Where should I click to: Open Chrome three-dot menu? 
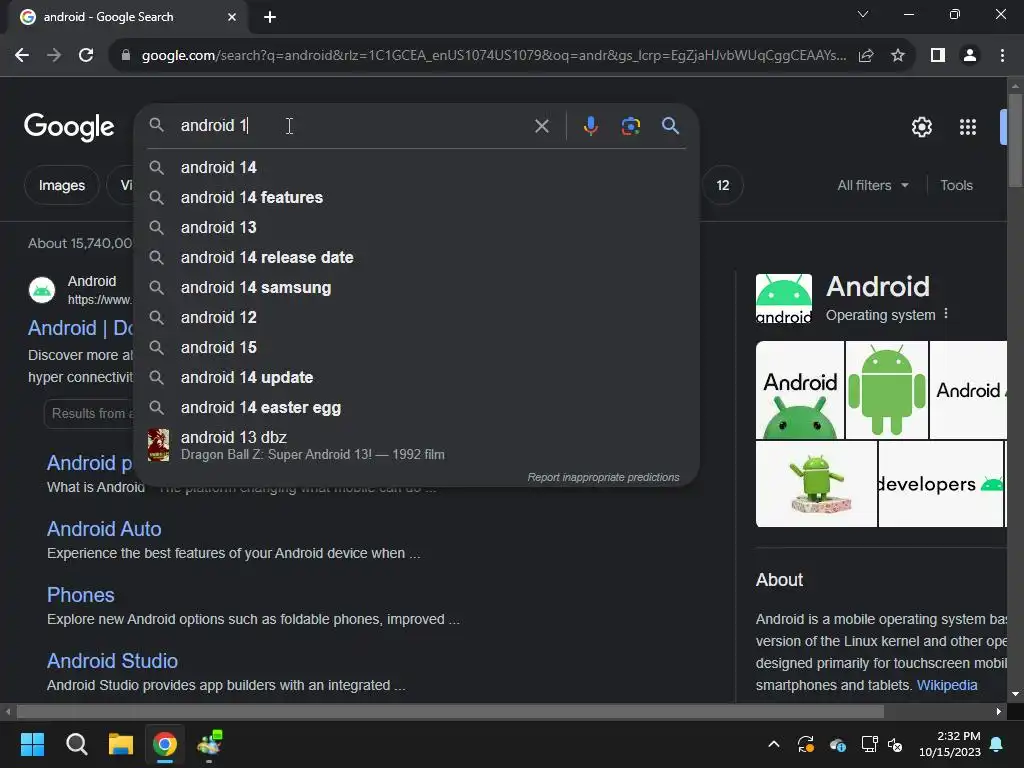click(x=1002, y=56)
